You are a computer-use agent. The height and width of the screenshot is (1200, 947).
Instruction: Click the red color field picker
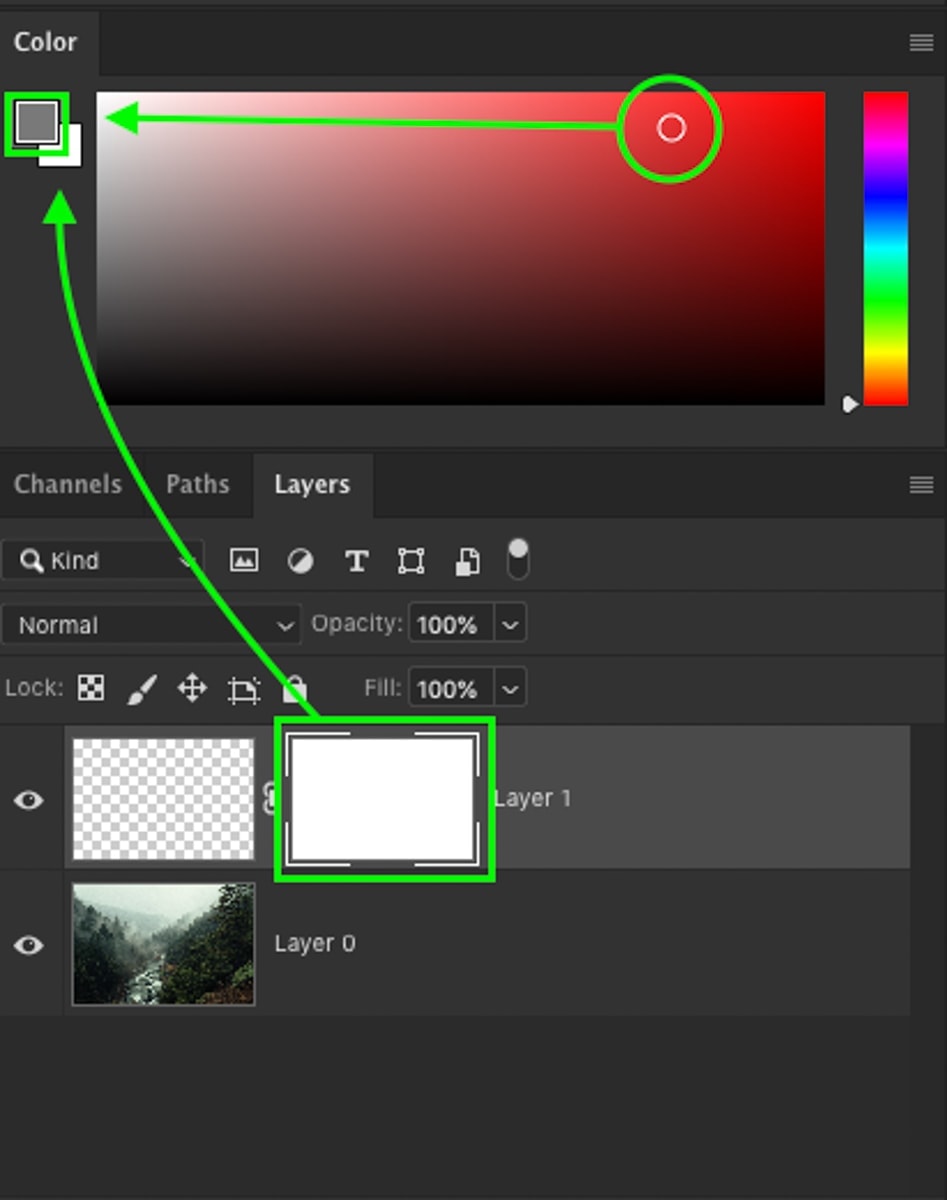point(460,248)
